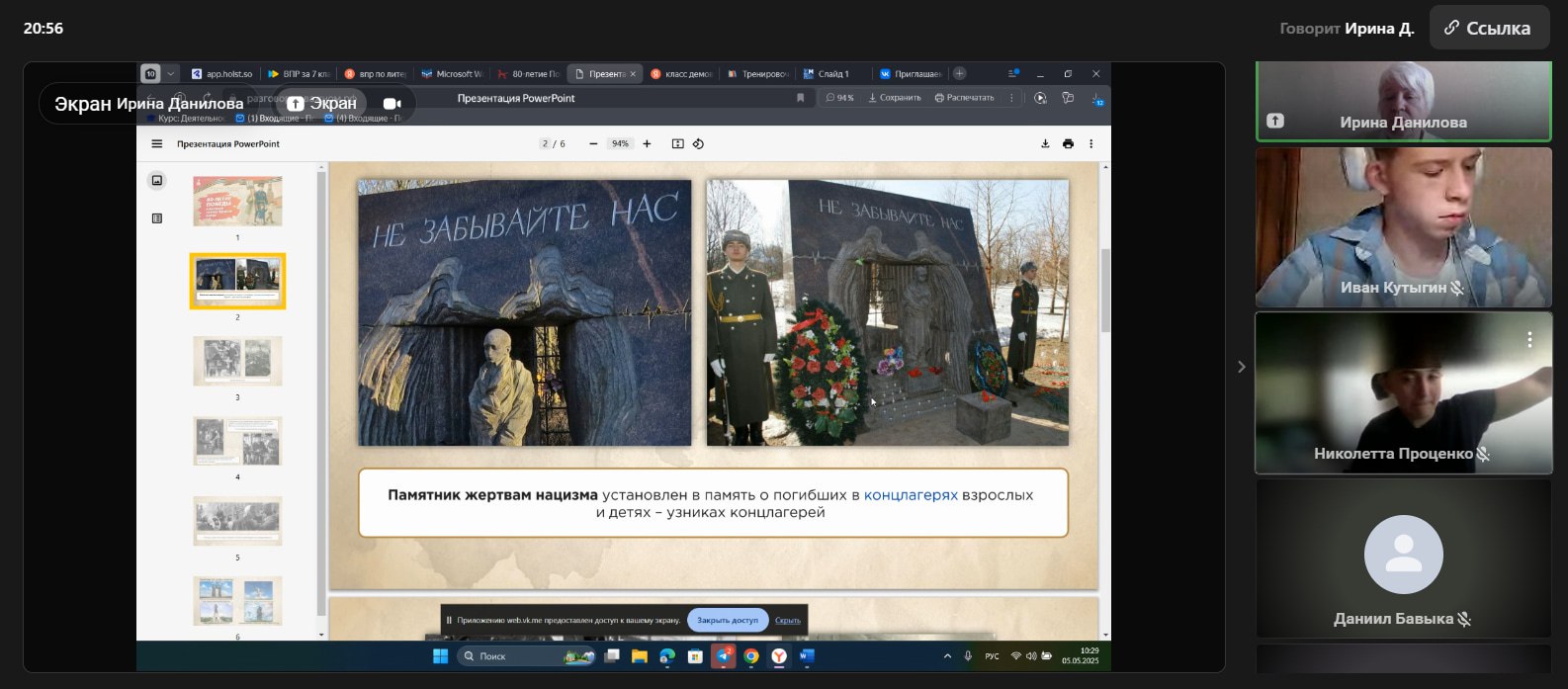Open the app.holst.so browser tab
1568x689 pixels.
[222, 74]
